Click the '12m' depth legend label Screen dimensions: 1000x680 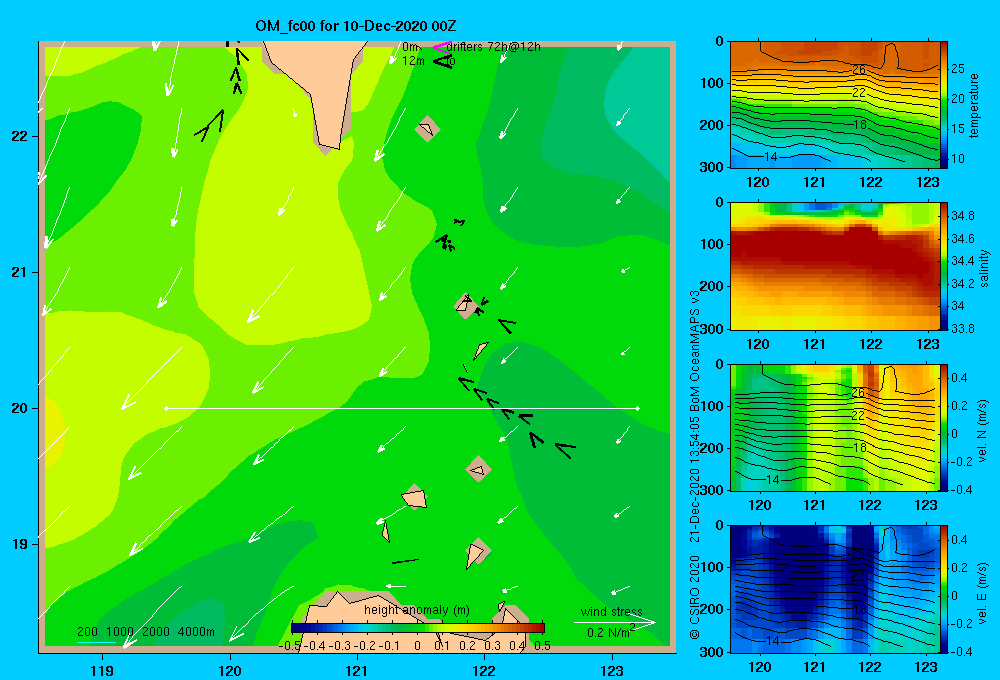(x=413, y=61)
